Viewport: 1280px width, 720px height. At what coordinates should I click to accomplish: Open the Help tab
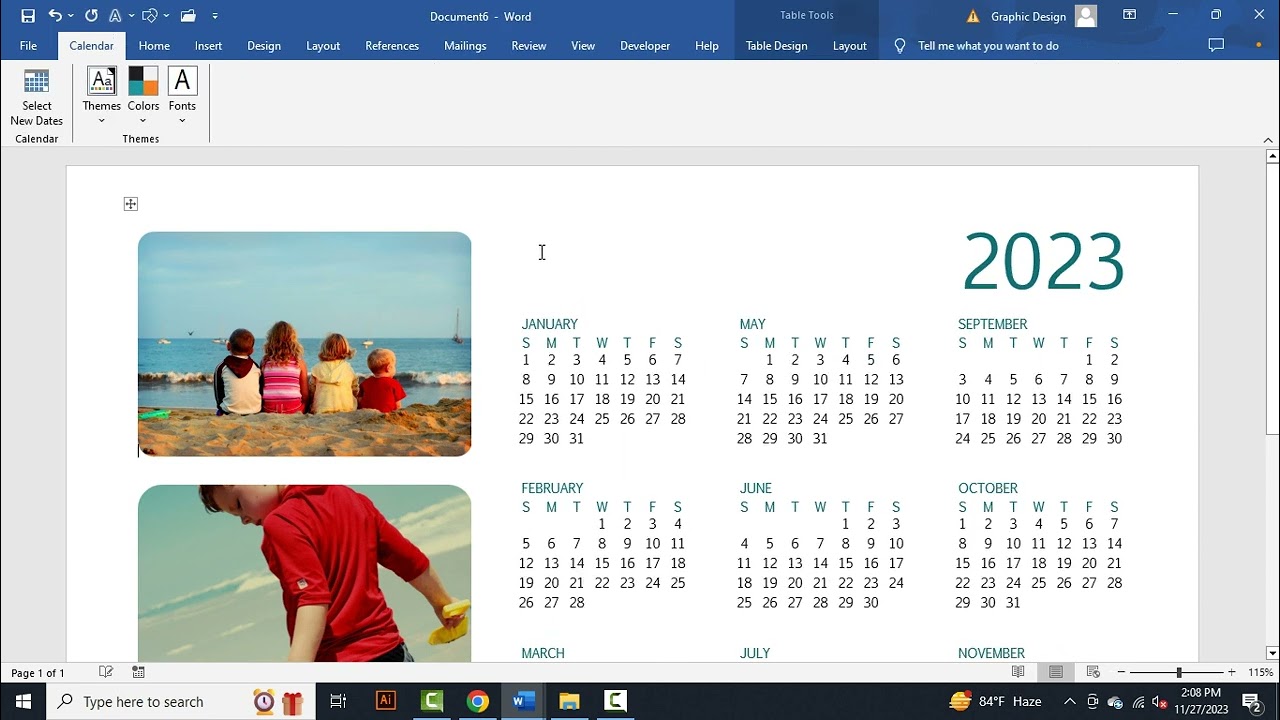(x=707, y=46)
